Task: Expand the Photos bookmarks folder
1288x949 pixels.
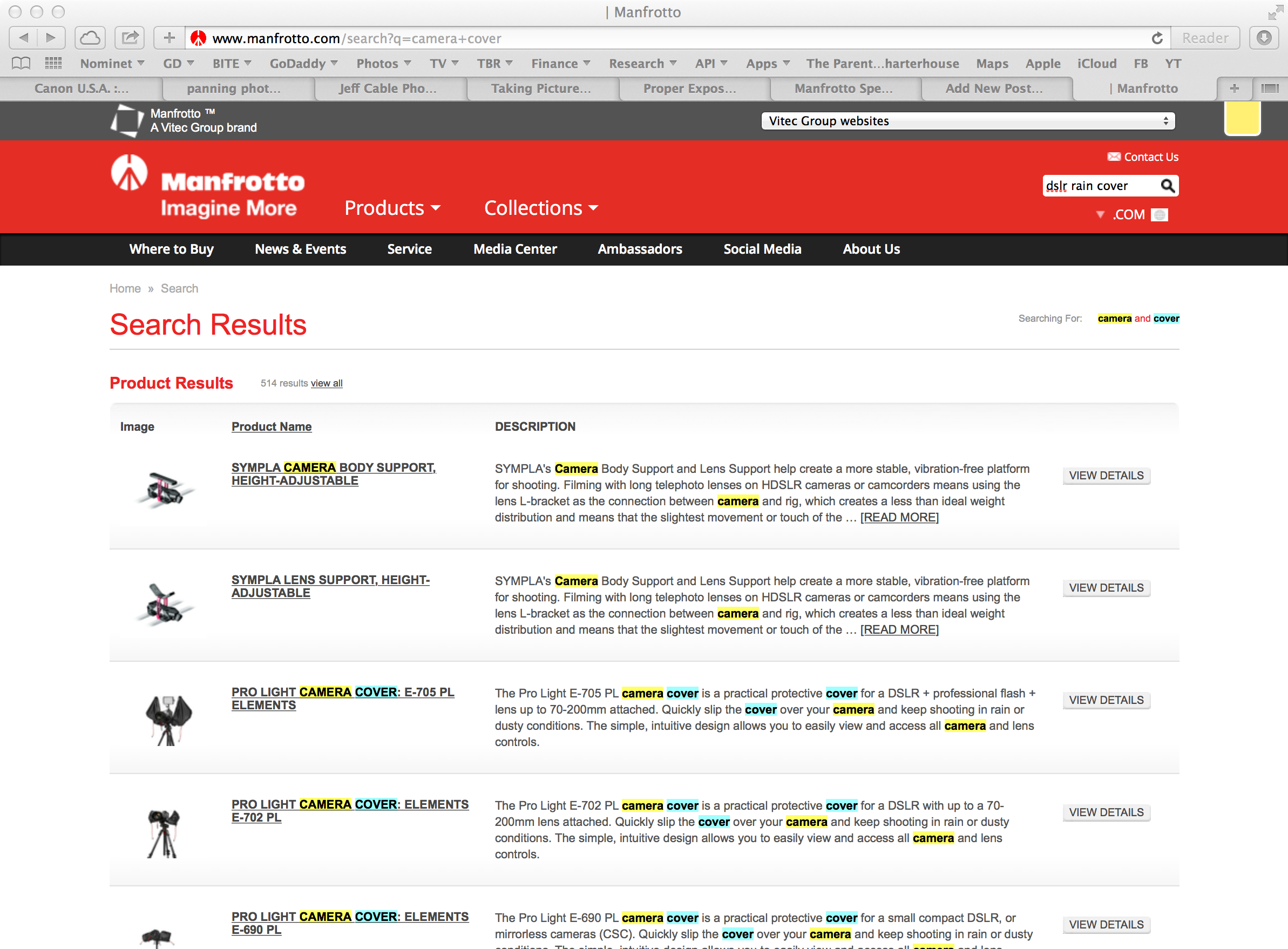Action: tap(383, 63)
